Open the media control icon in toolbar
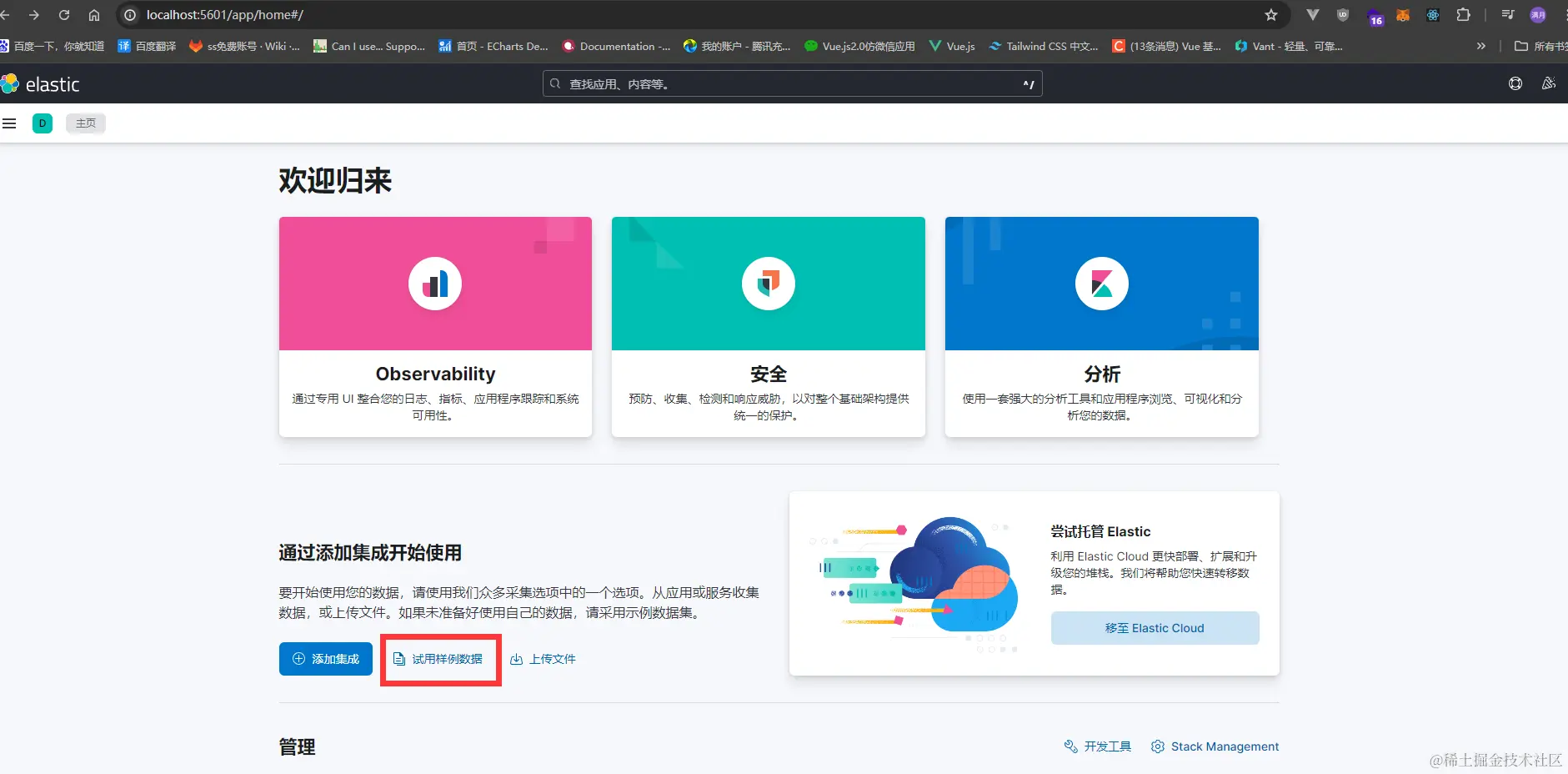 (1508, 15)
